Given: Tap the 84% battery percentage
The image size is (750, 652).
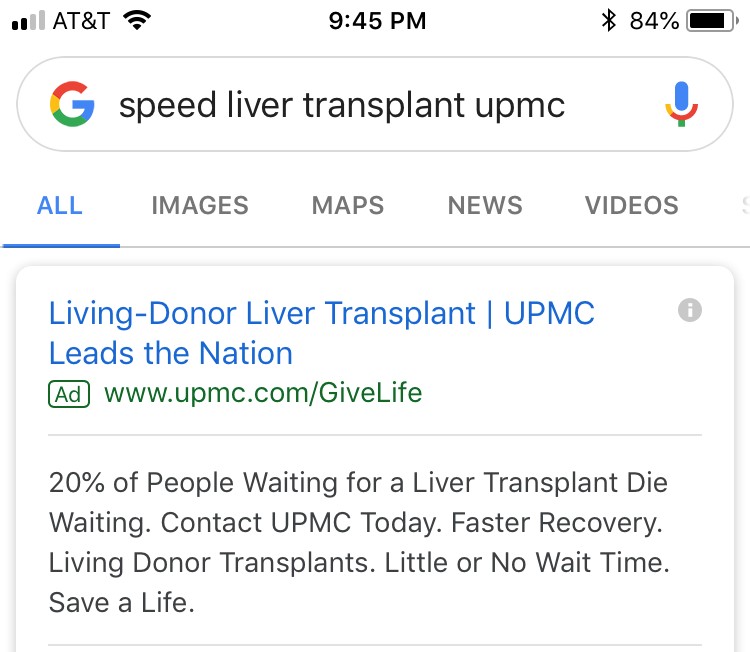Looking at the screenshot, I should [x=654, y=21].
